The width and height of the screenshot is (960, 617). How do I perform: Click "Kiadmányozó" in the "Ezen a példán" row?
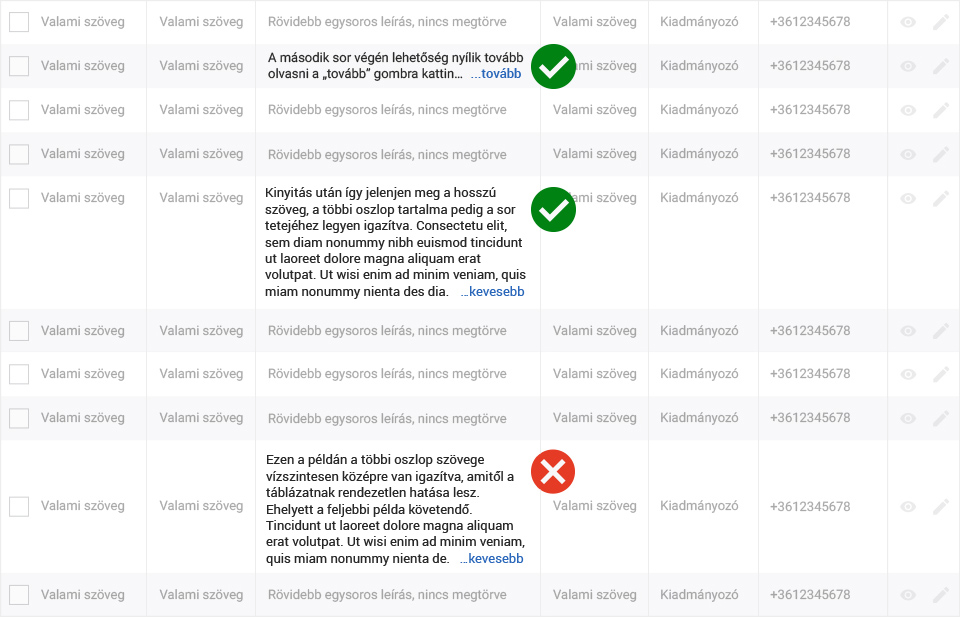coord(699,506)
